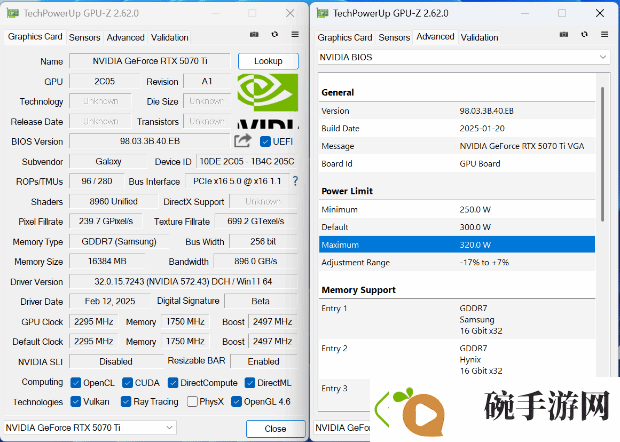Switch to Validation tab in right window
Screen dimensions: 620x442
(479, 38)
